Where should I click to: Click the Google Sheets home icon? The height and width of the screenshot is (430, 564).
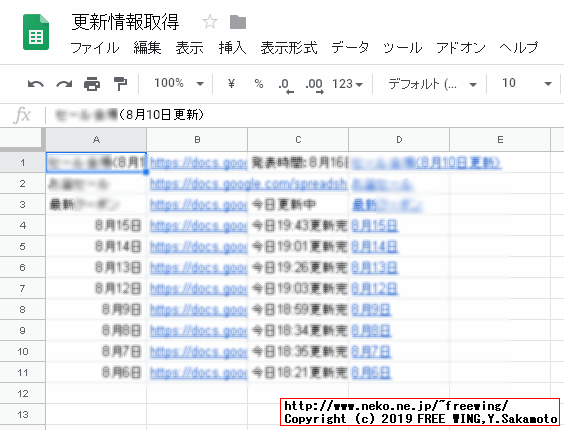pos(36,32)
